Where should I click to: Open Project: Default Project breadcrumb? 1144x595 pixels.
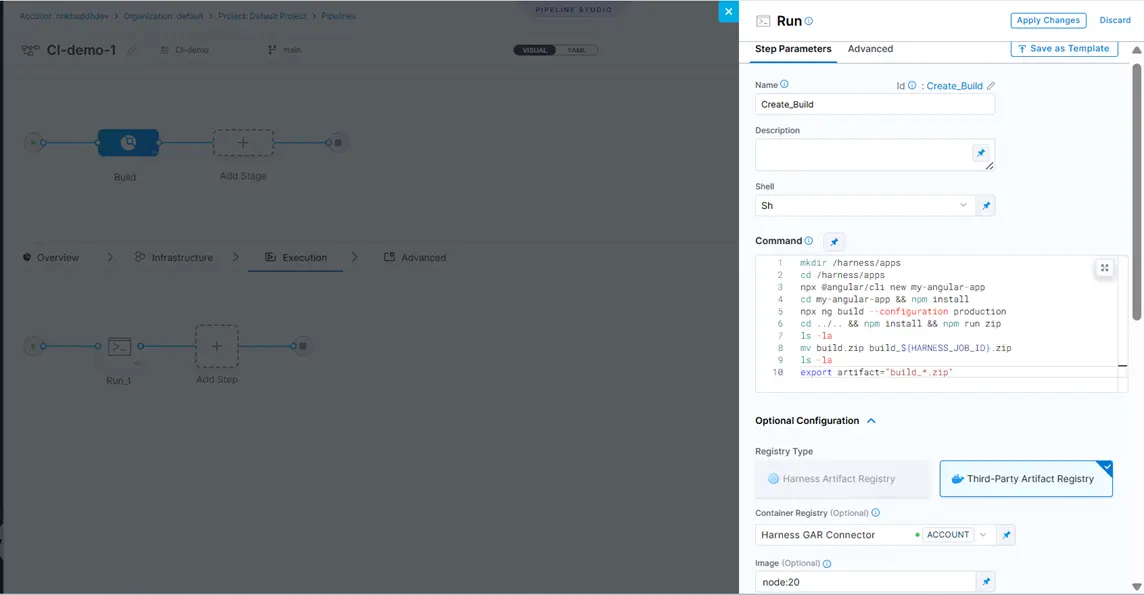262,16
